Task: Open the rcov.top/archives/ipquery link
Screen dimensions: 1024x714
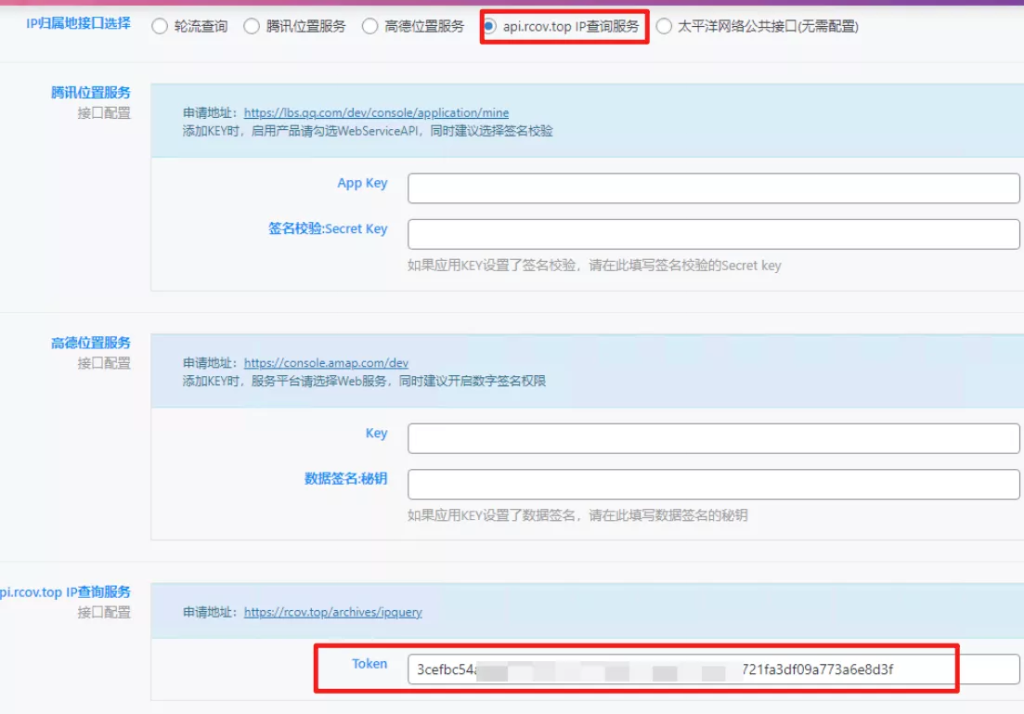Action: (333, 613)
